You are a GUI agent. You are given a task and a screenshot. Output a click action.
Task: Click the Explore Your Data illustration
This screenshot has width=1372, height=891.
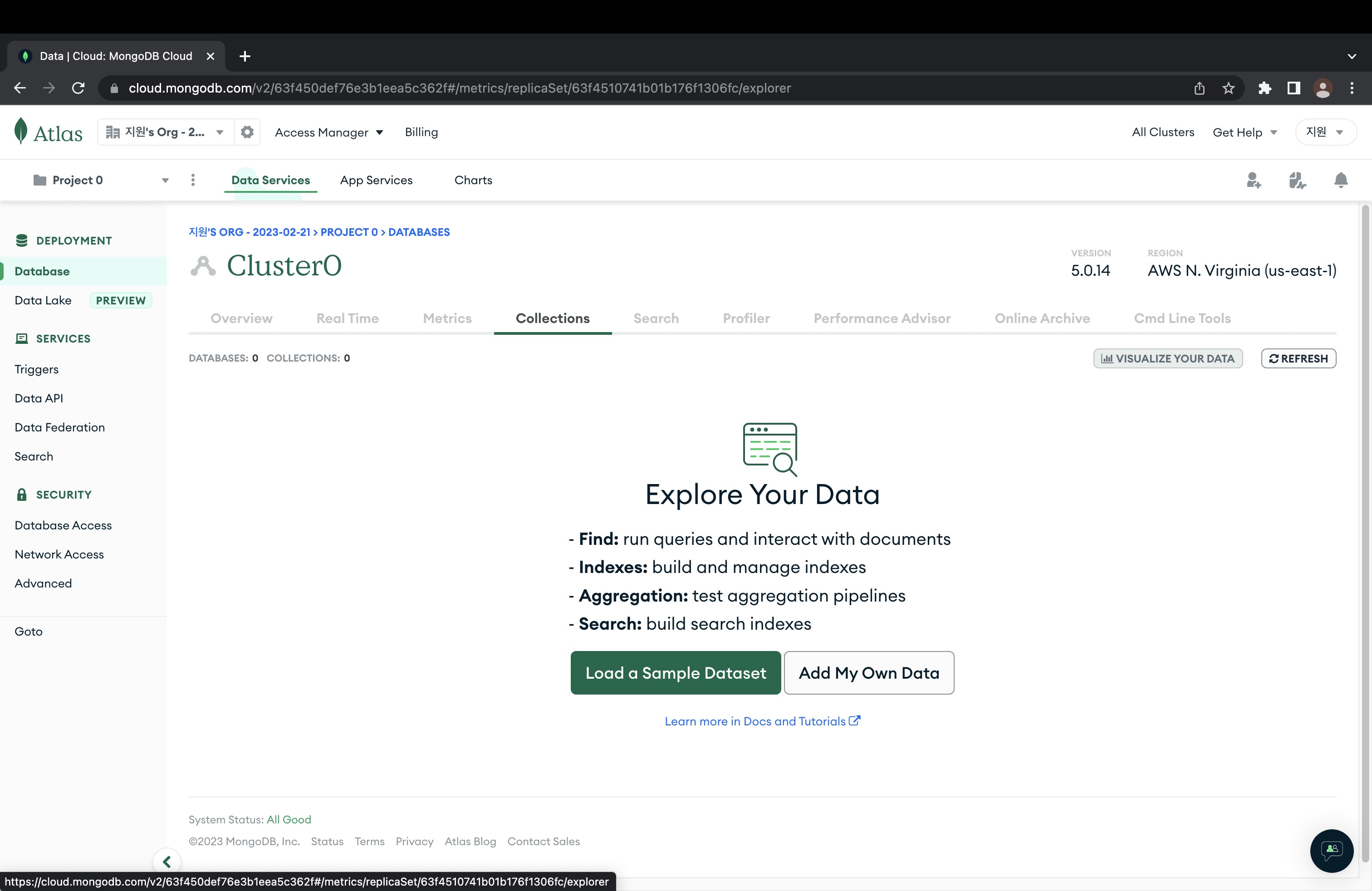point(770,450)
